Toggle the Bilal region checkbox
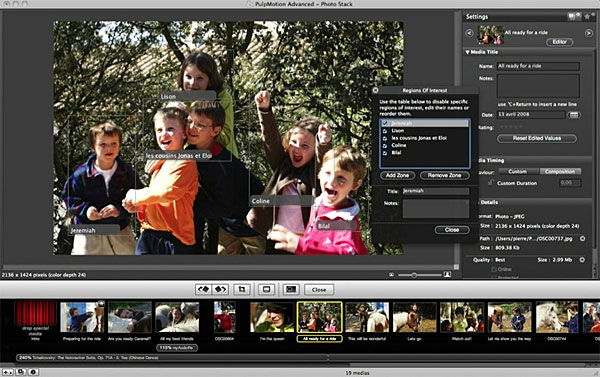The width and height of the screenshot is (600, 377). 385,153
